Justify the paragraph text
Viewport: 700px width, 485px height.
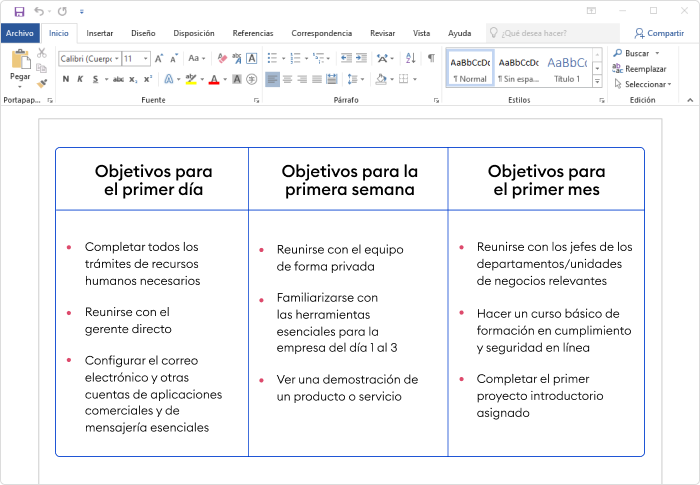tap(317, 79)
